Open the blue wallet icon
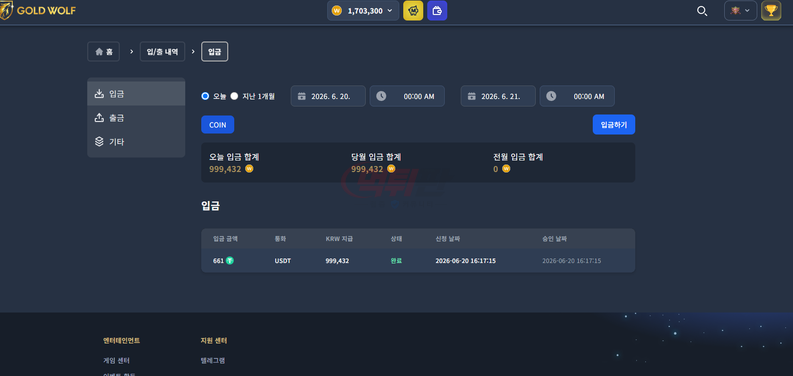Viewport: 793px width, 376px height. pyautogui.click(x=437, y=11)
